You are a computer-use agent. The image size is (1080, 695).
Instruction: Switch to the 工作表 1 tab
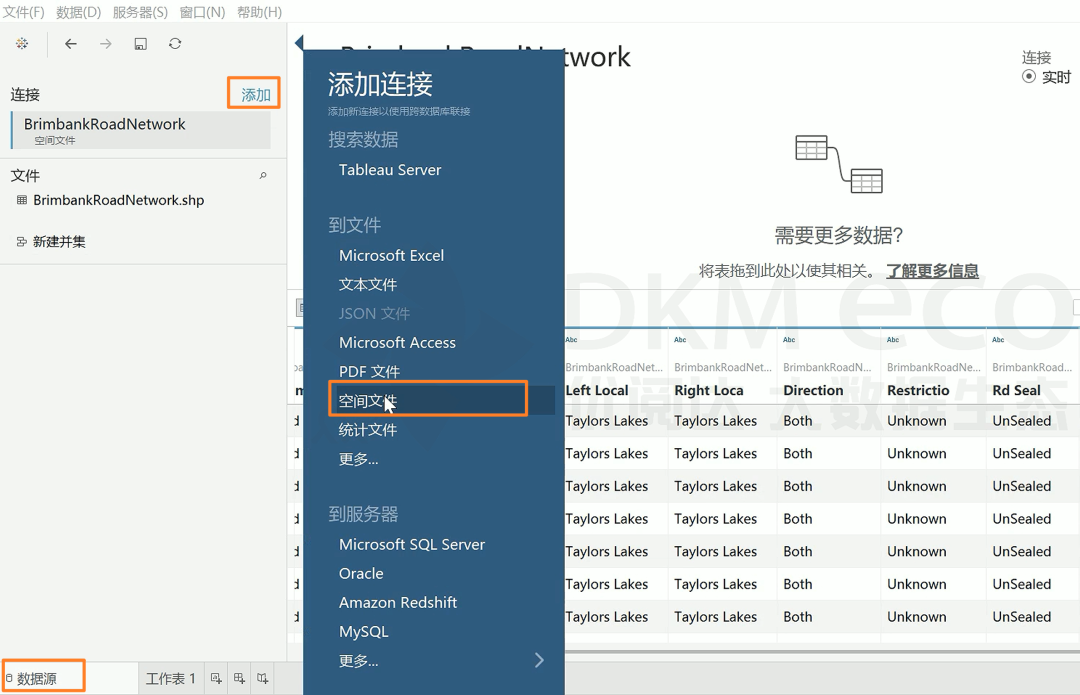coord(171,679)
